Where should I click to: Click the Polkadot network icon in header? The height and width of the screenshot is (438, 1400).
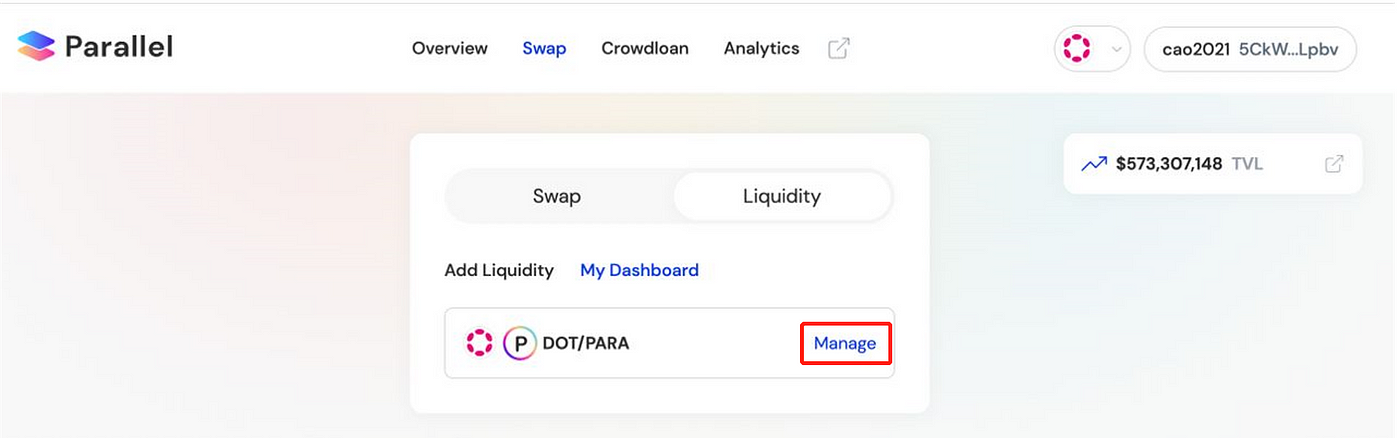click(1077, 48)
